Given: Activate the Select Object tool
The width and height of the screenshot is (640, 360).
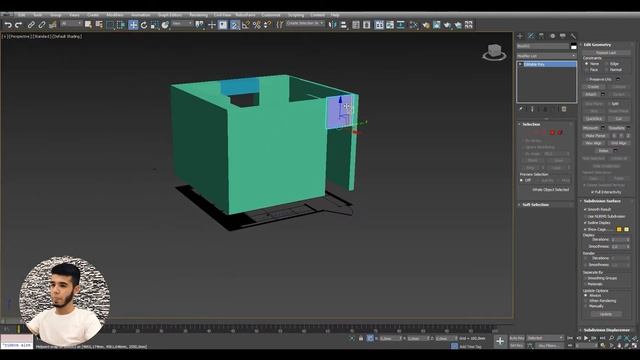Looking at the screenshot, I should pos(88,25).
